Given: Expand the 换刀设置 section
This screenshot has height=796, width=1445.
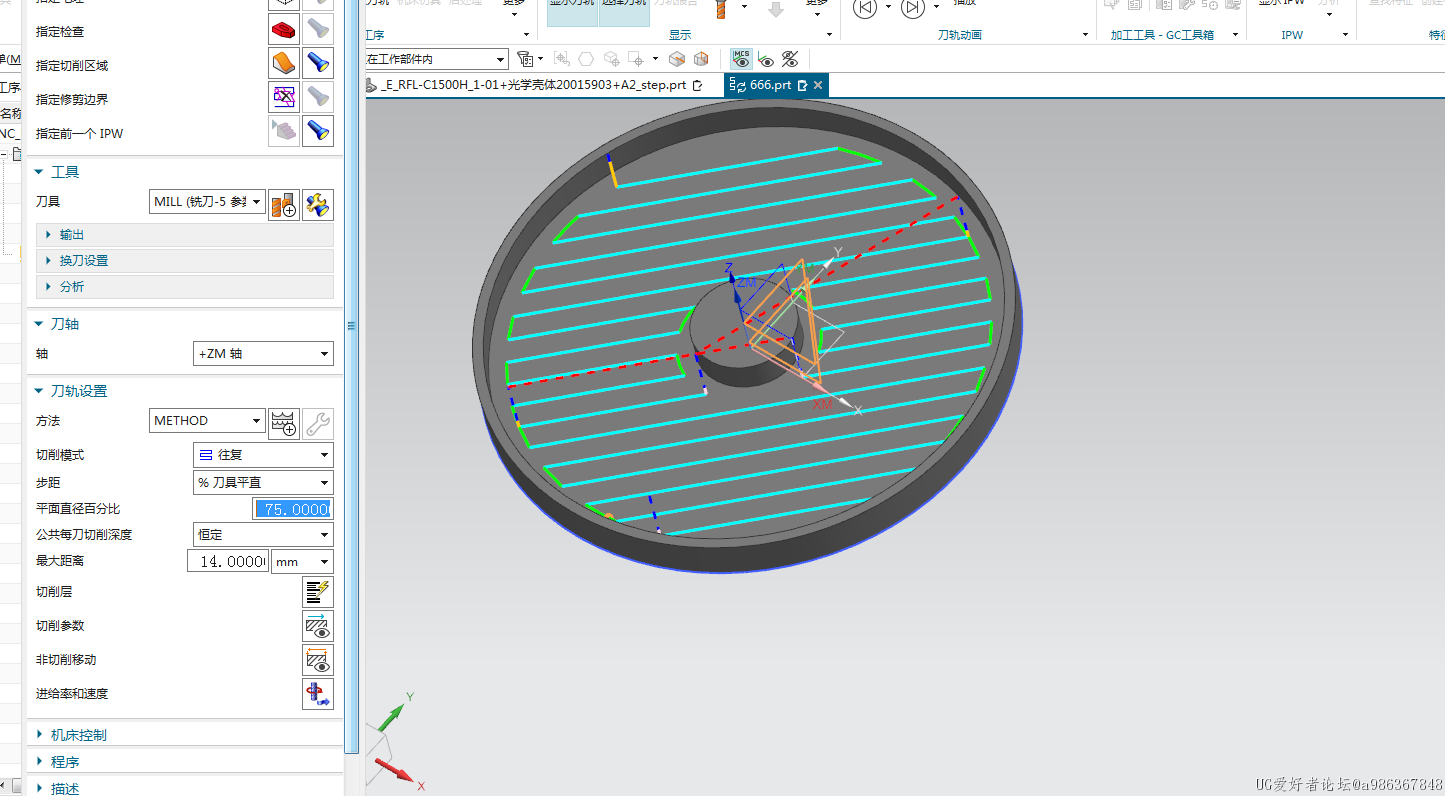Looking at the screenshot, I should click(185, 261).
